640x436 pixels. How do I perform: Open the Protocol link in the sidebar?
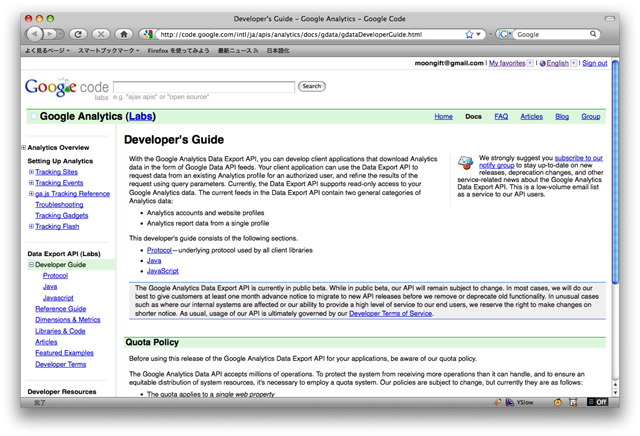[56, 276]
